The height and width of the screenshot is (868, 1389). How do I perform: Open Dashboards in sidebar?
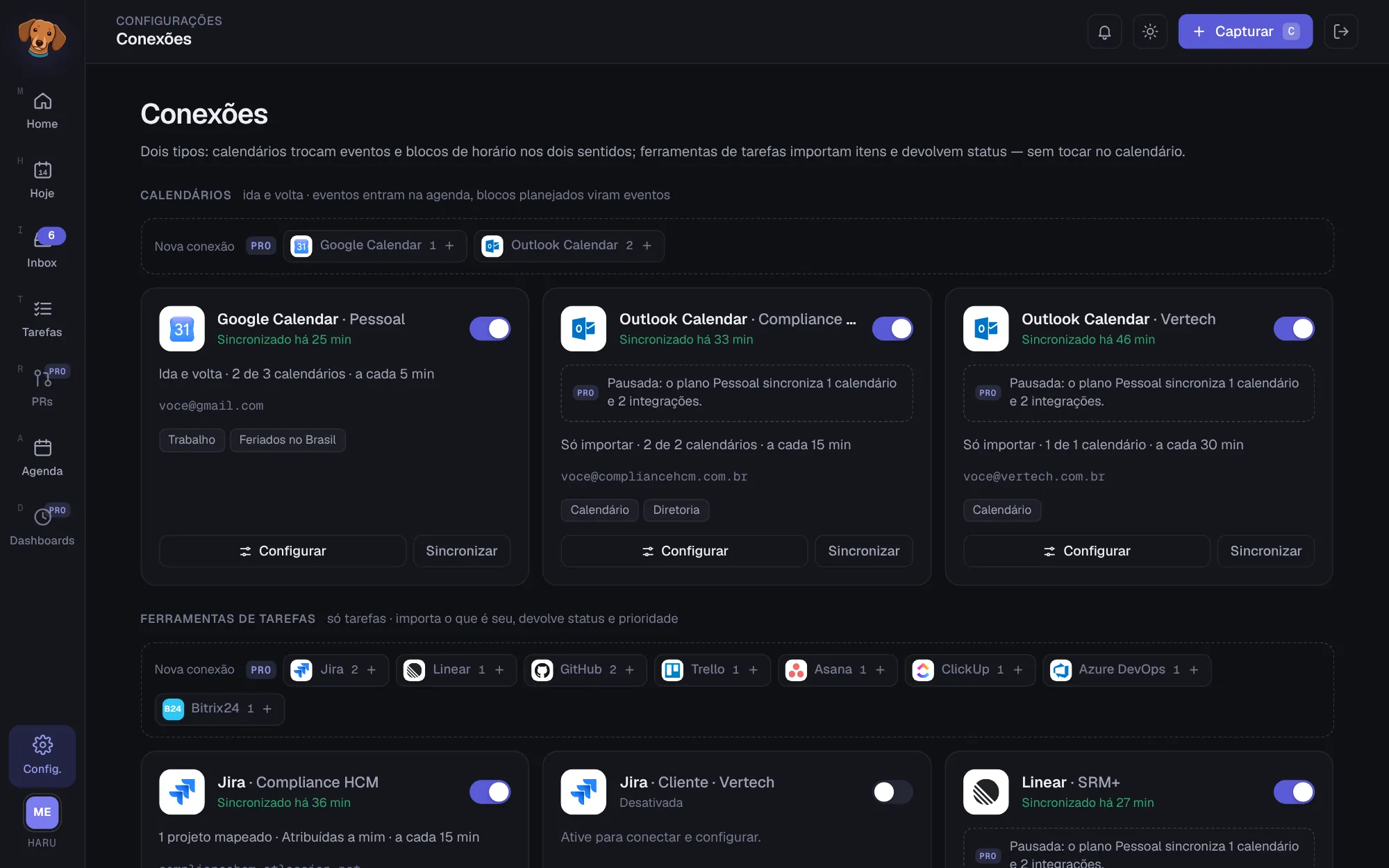[42, 528]
